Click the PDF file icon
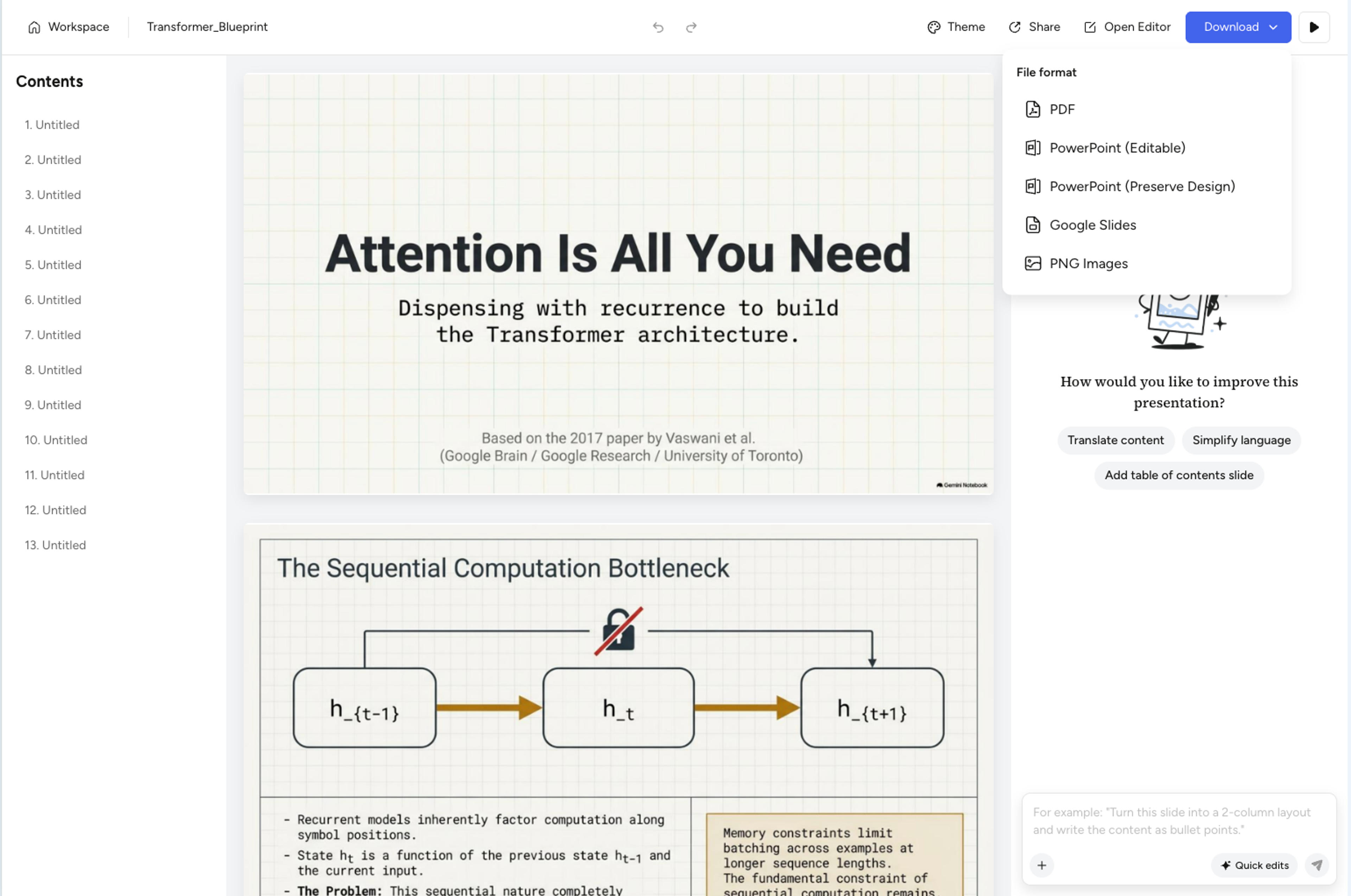Screen dimensions: 1351x896 [x=1033, y=109]
